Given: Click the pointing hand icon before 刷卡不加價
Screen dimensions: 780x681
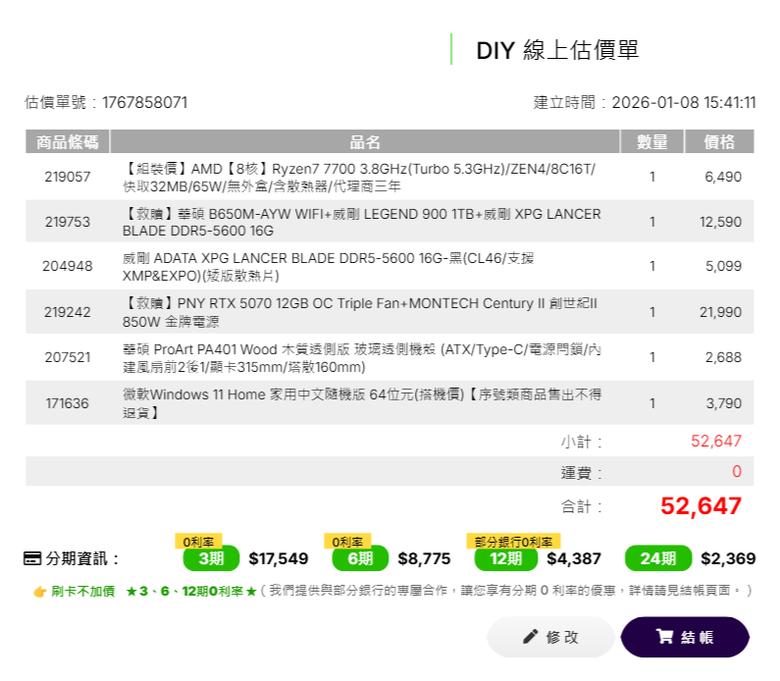Looking at the screenshot, I should (40, 591).
